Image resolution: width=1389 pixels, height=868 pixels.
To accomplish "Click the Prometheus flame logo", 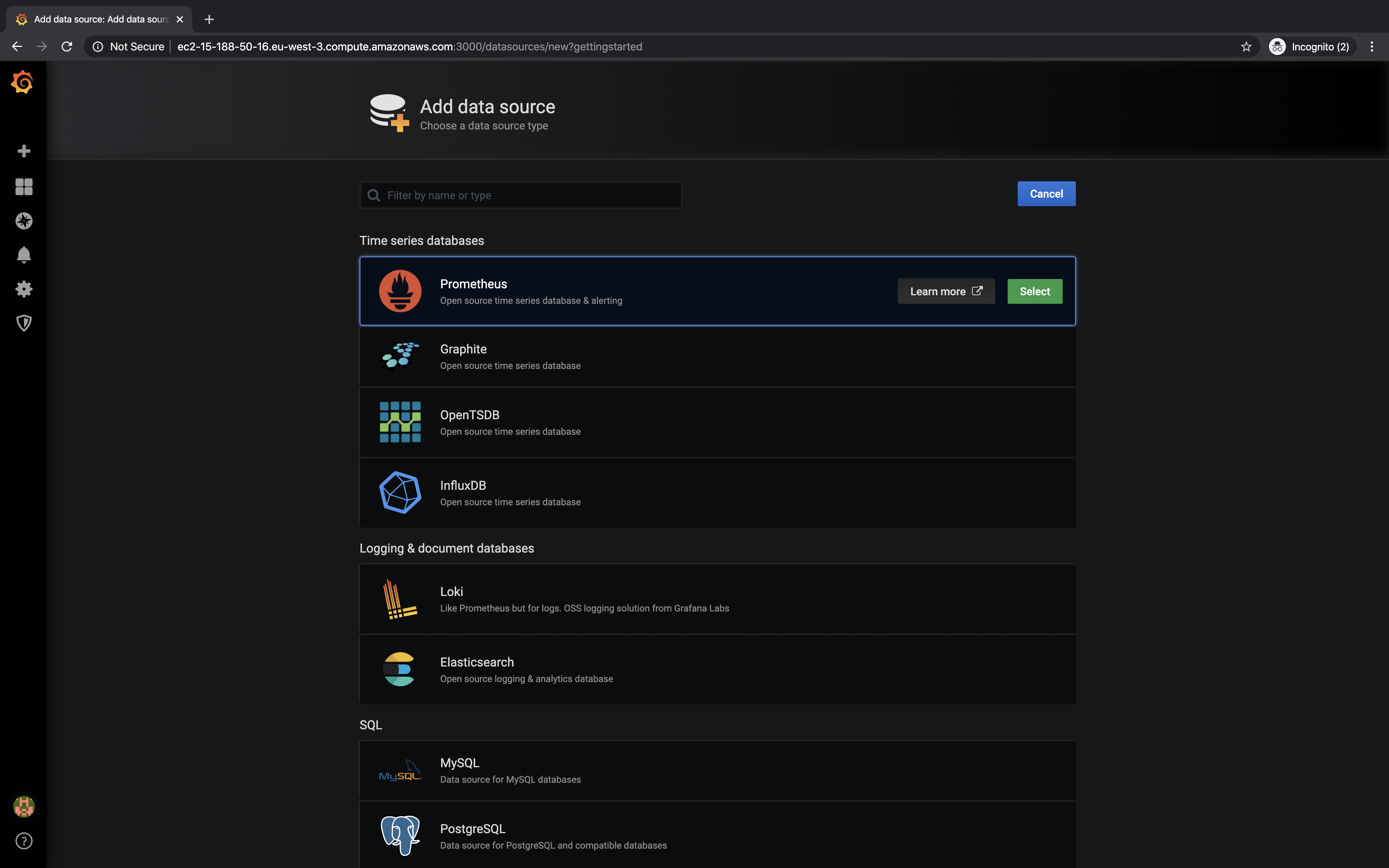I will point(400,291).
